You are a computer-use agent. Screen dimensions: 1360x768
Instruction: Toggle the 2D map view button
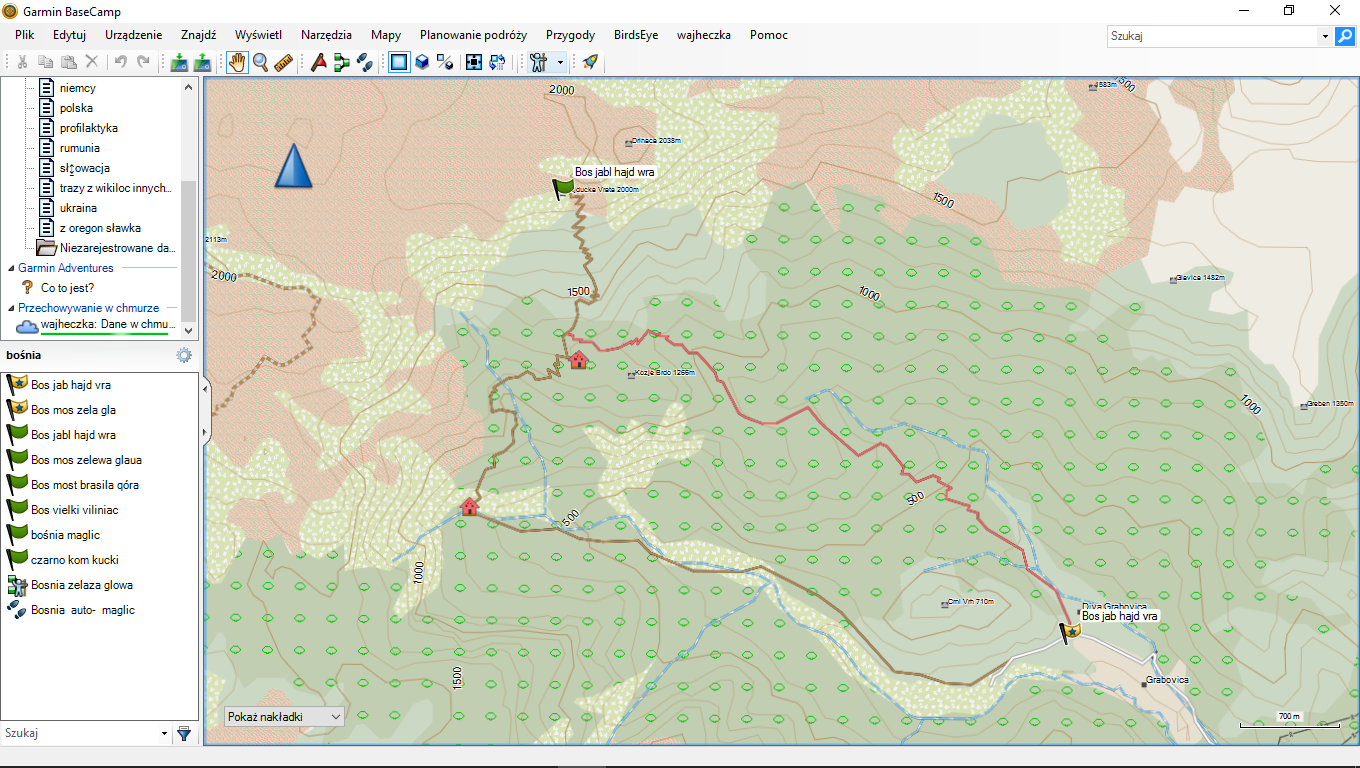(399, 62)
